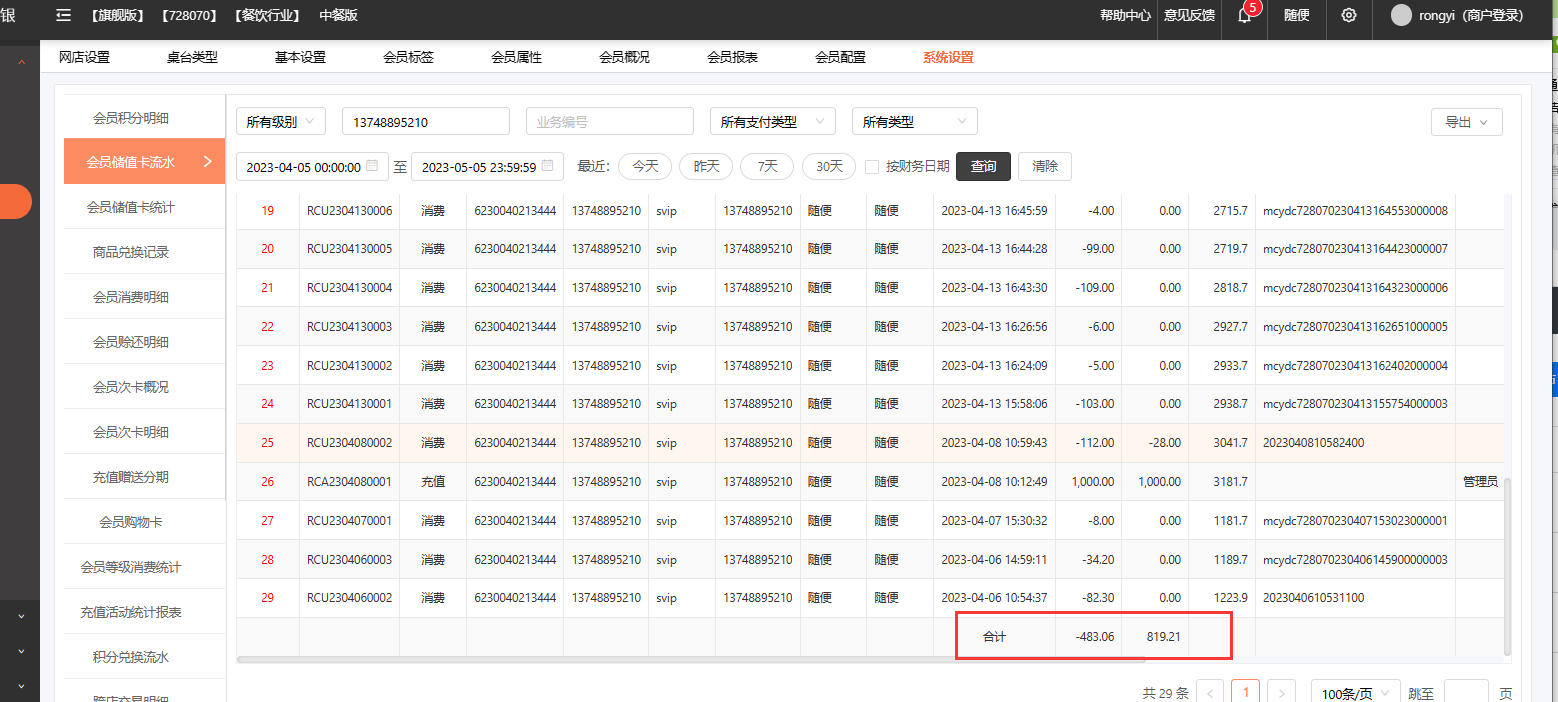
Task: Click the user avatar icon
Action: click(x=1401, y=15)
